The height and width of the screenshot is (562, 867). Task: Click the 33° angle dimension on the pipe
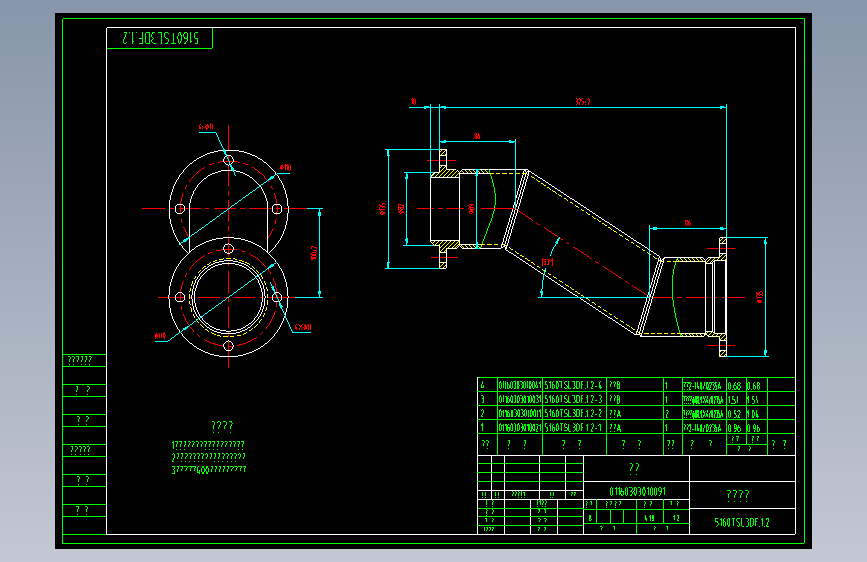point(547,262)
